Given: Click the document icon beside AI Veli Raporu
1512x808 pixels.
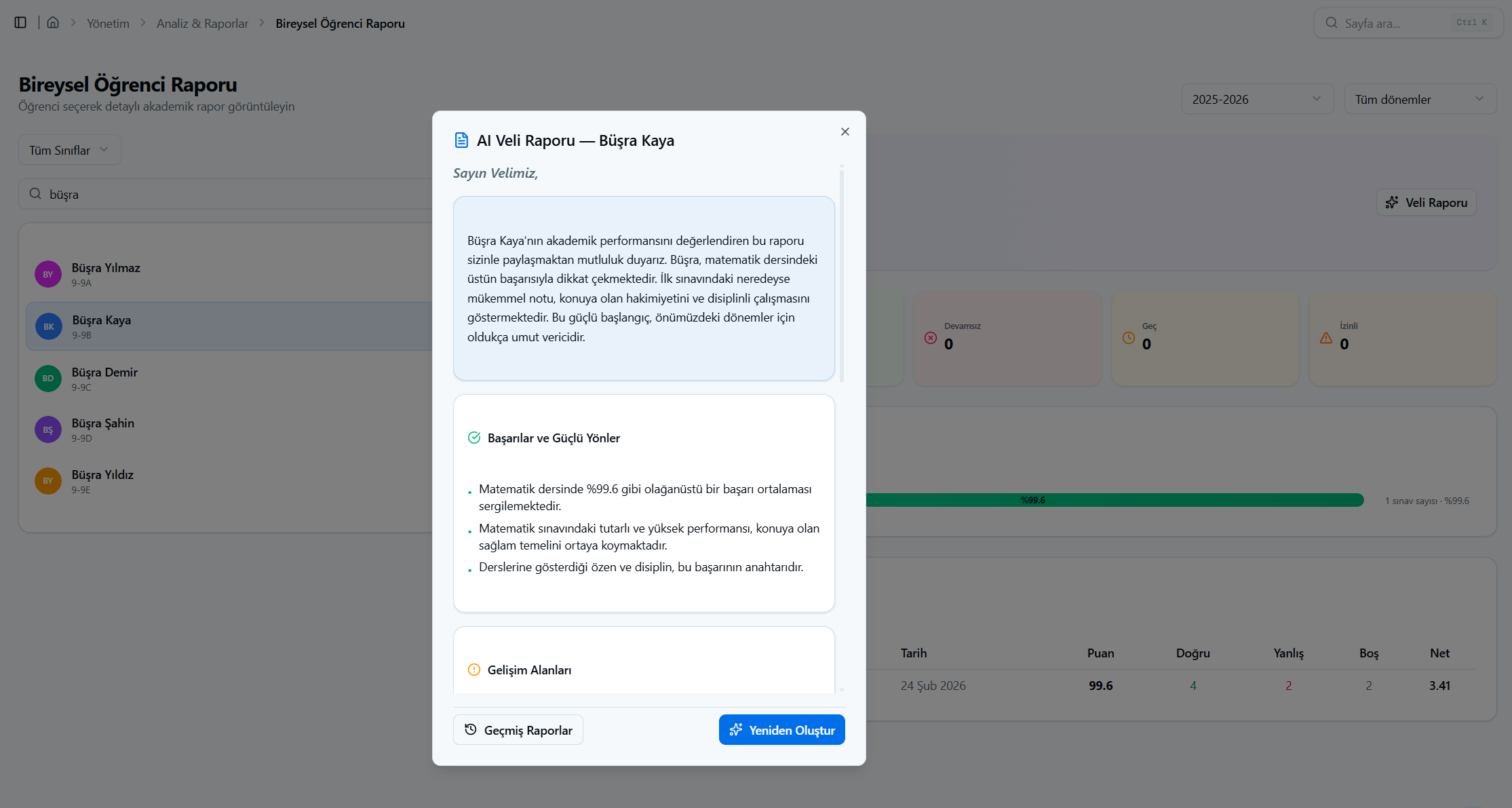Looking at the screenshot, I should [x=461, y=140].
